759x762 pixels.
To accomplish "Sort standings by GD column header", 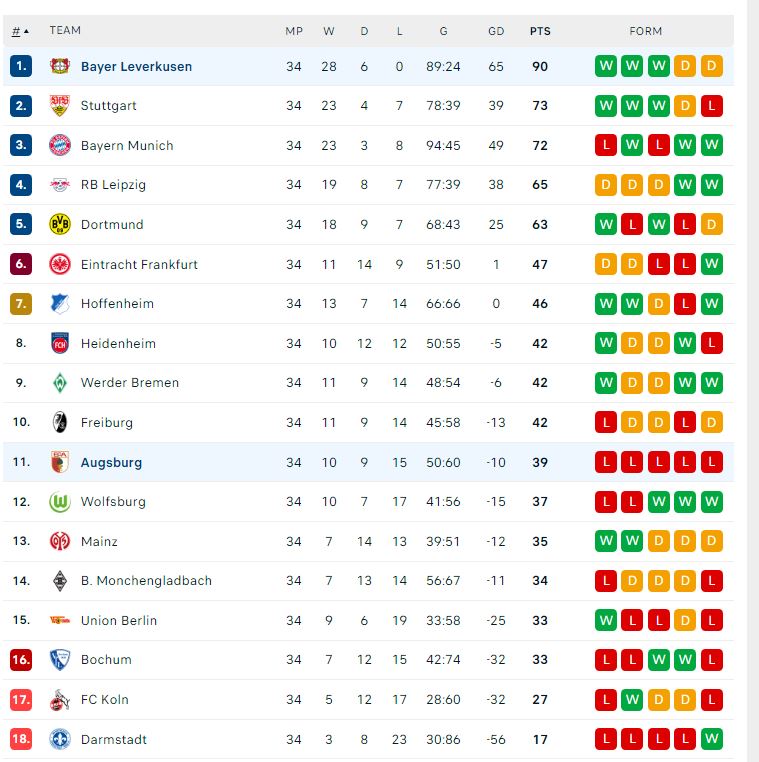I will [x=496, y=31].
